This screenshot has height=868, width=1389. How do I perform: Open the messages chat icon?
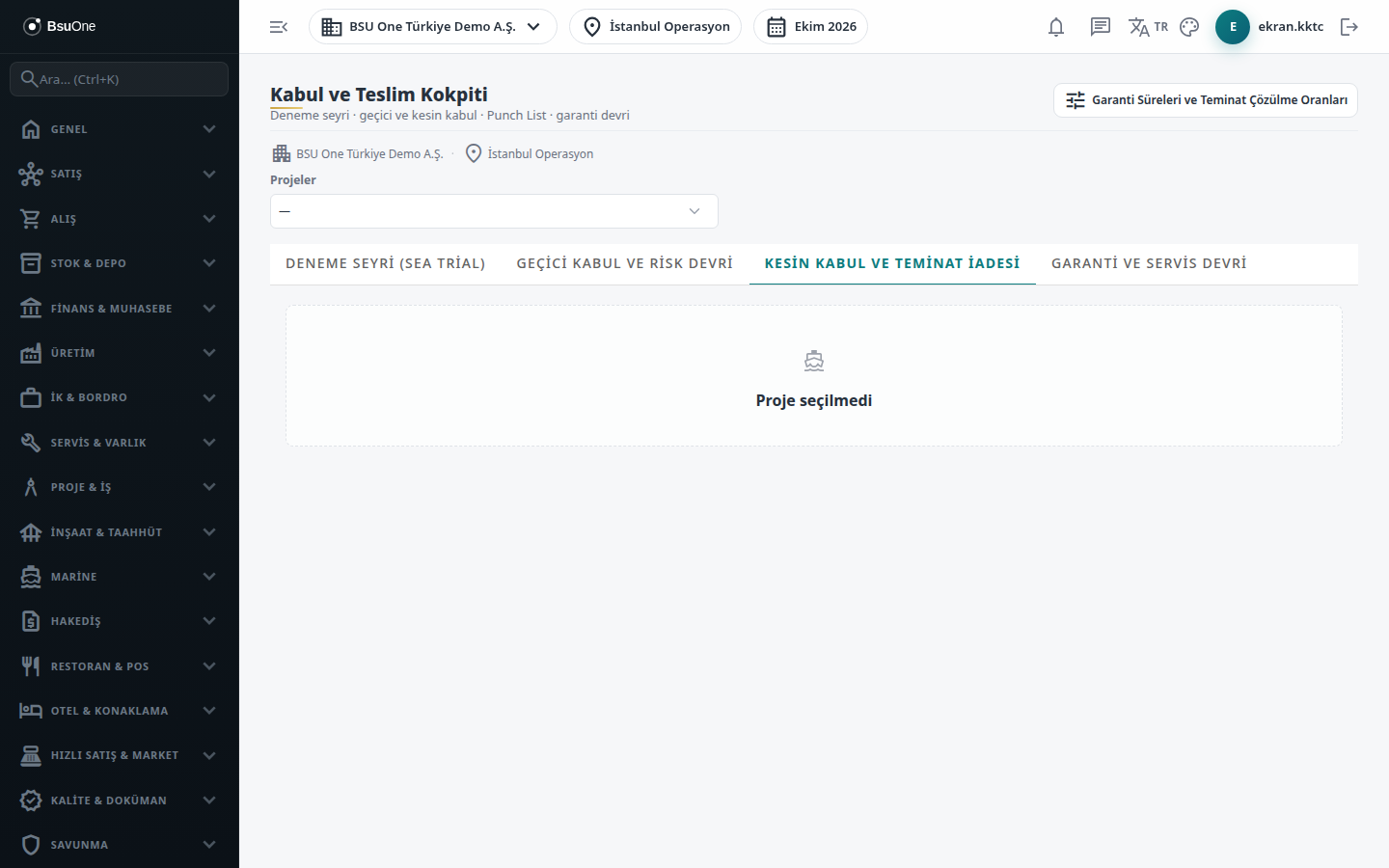coord(1101,27)
